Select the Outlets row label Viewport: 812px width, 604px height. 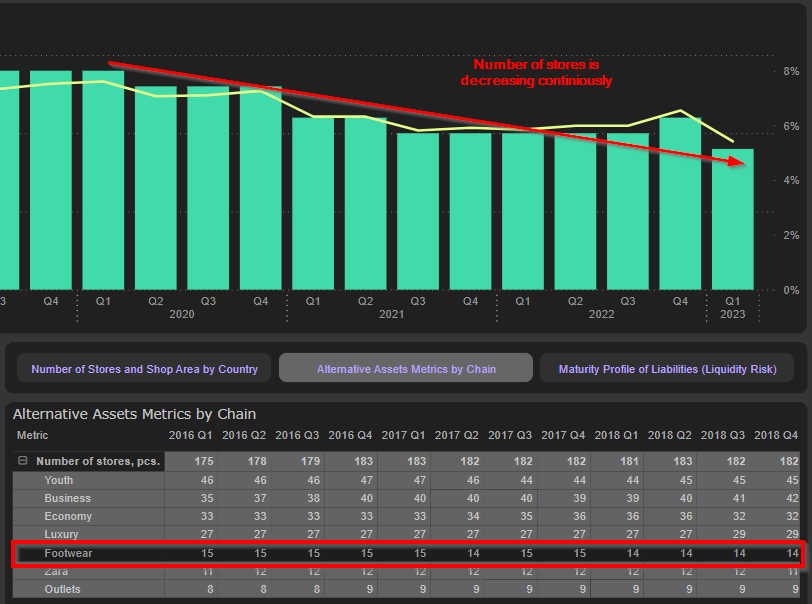coord(63,589)
